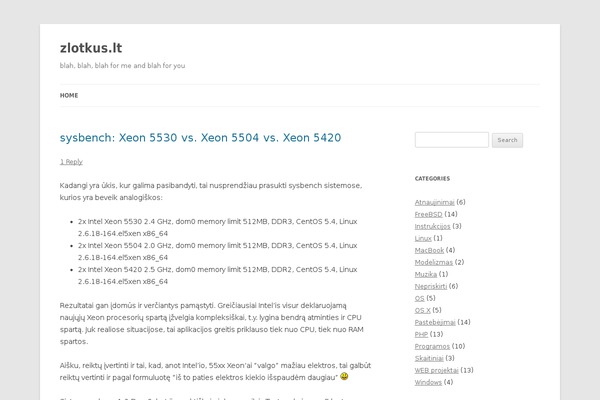600x400 pixels.
Task: Open the 1 Reply comments link
Action: point(71,162)
